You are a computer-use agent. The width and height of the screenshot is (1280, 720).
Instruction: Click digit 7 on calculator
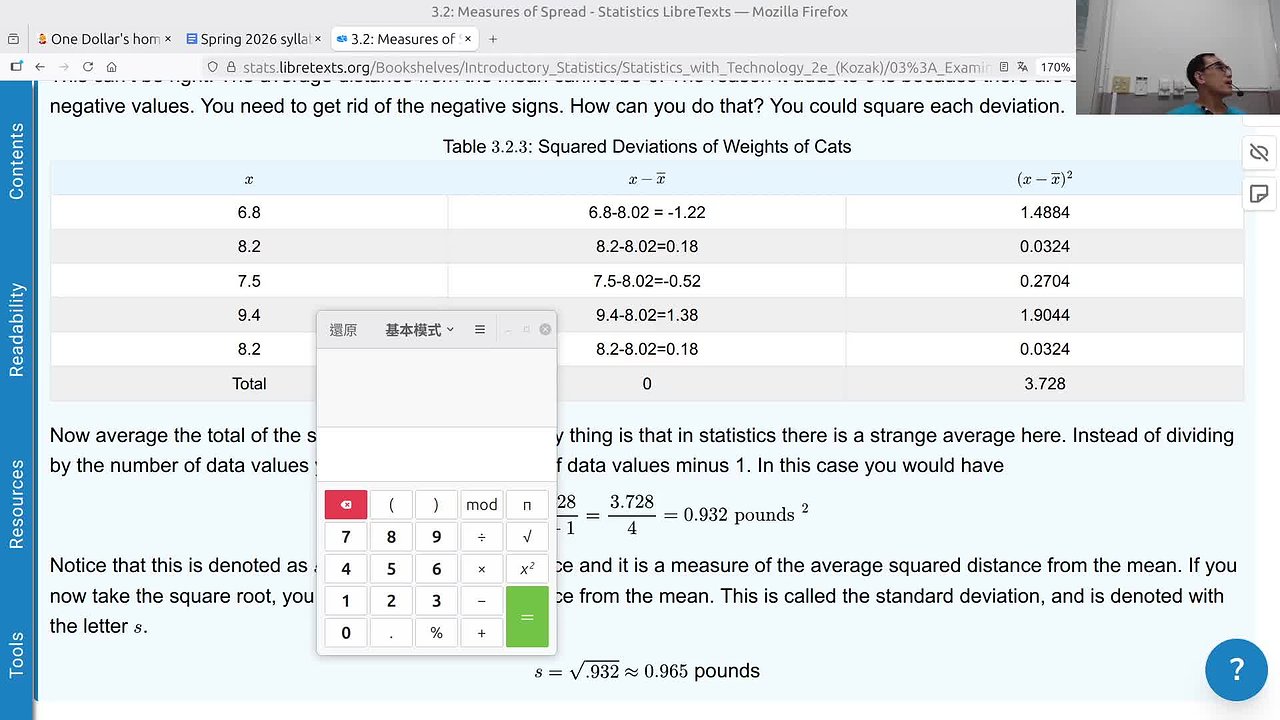(x=346, y=537)
